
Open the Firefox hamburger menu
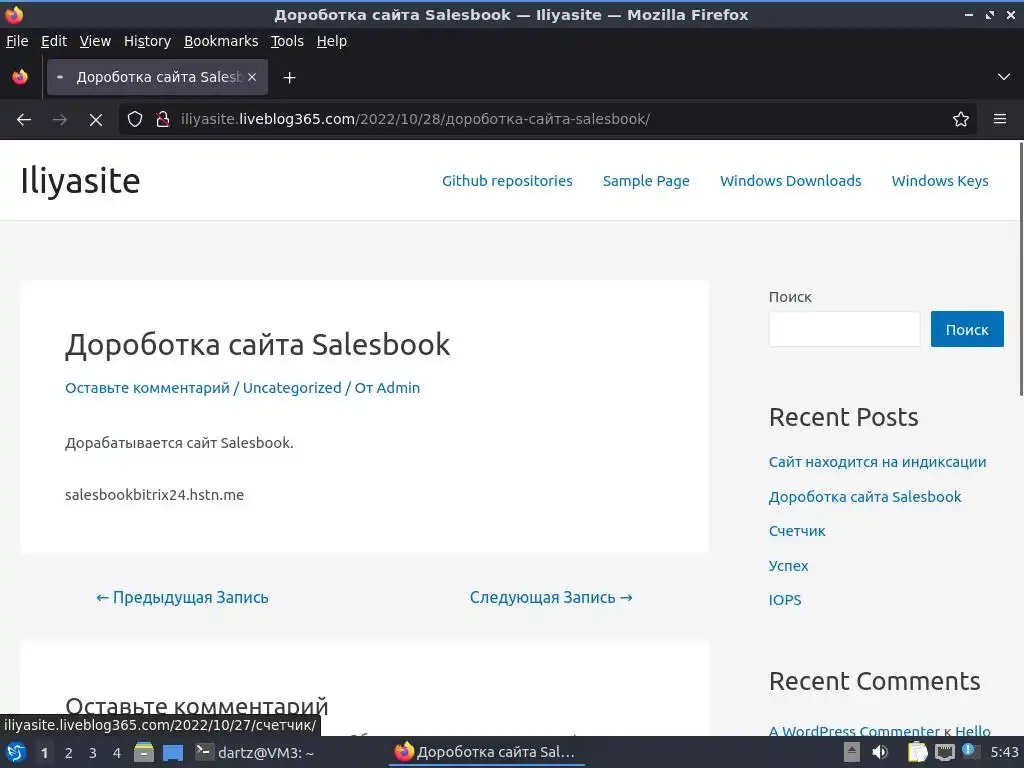(999, 119)
